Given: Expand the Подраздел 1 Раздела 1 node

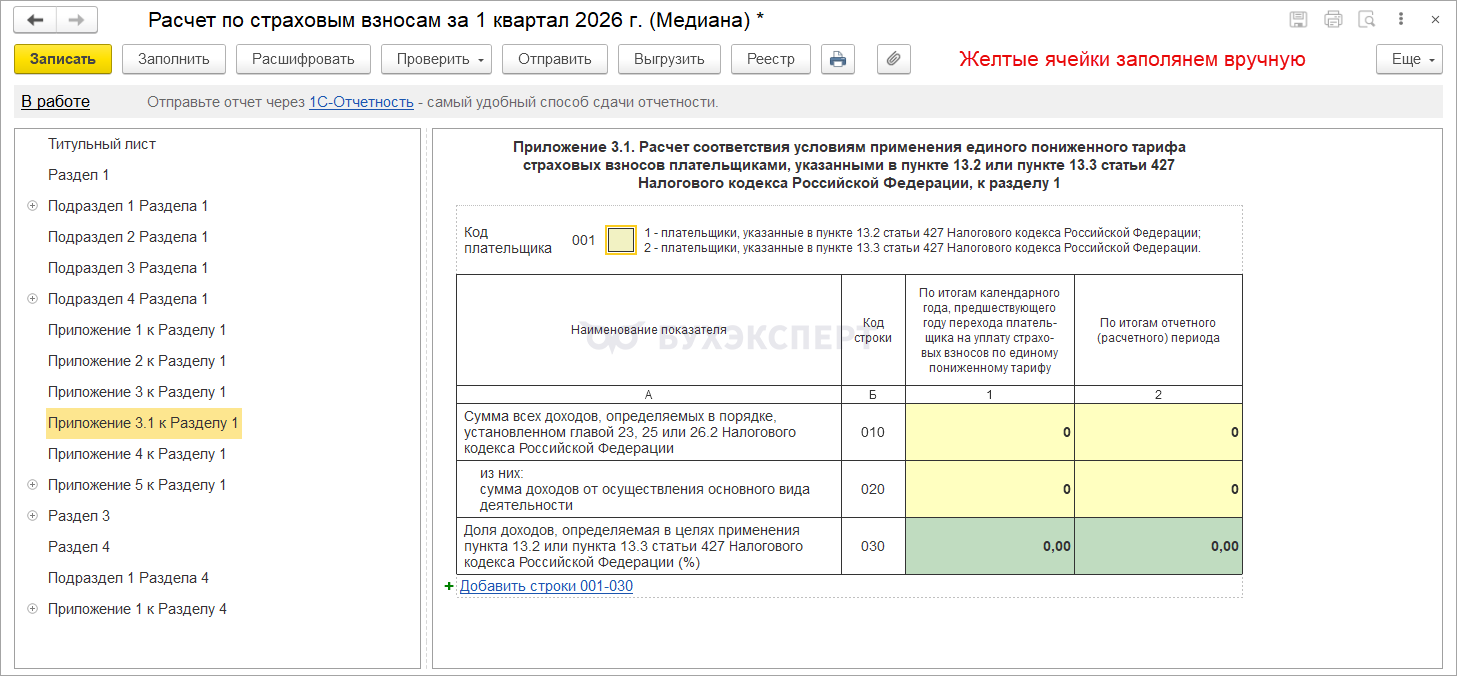Looking at the screenshot, I should pyautogui.click(x=32, y=206).
